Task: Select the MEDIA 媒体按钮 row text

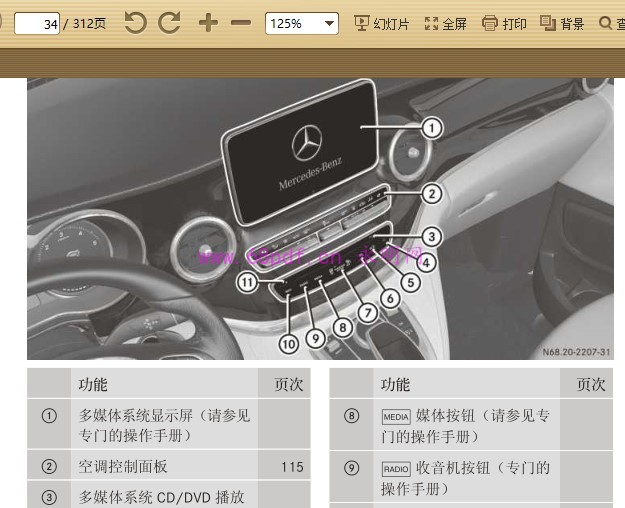Action: coord(466,426)
